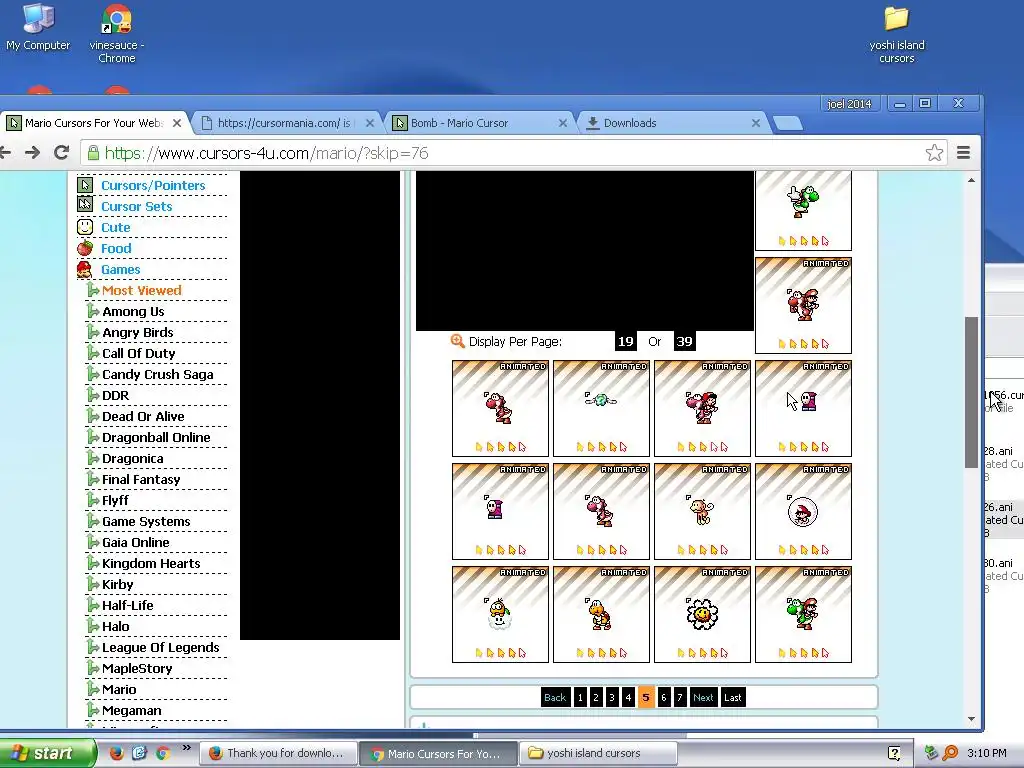Reload the current page
Image resolution: width=1024 pixels, height=768 pixels.
pos(61,153)
